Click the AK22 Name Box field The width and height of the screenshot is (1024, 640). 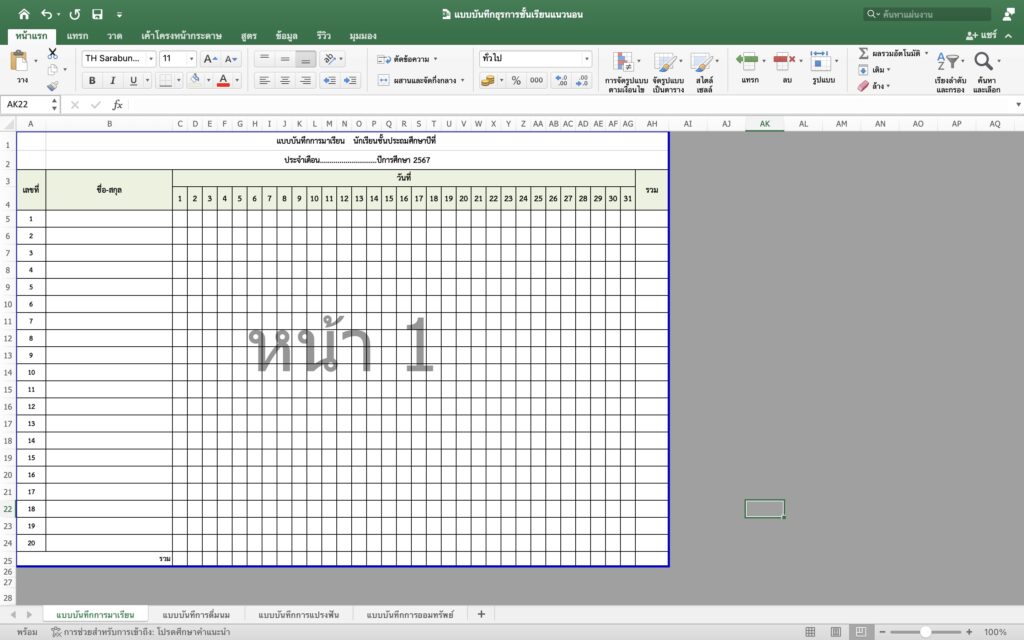(30, 104)
